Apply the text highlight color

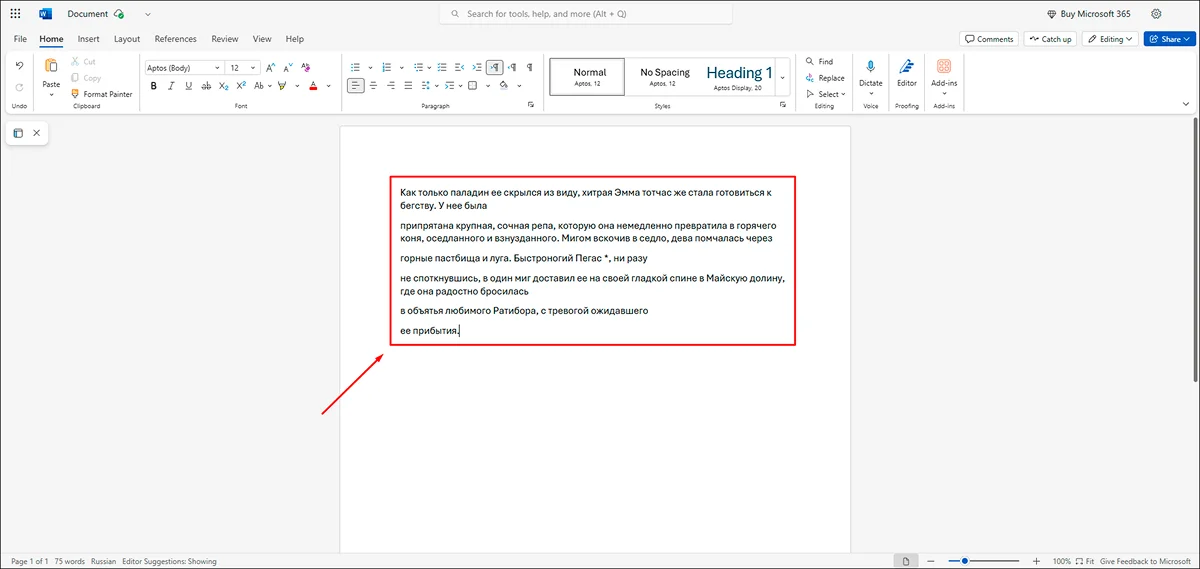(x=282, y=86)
